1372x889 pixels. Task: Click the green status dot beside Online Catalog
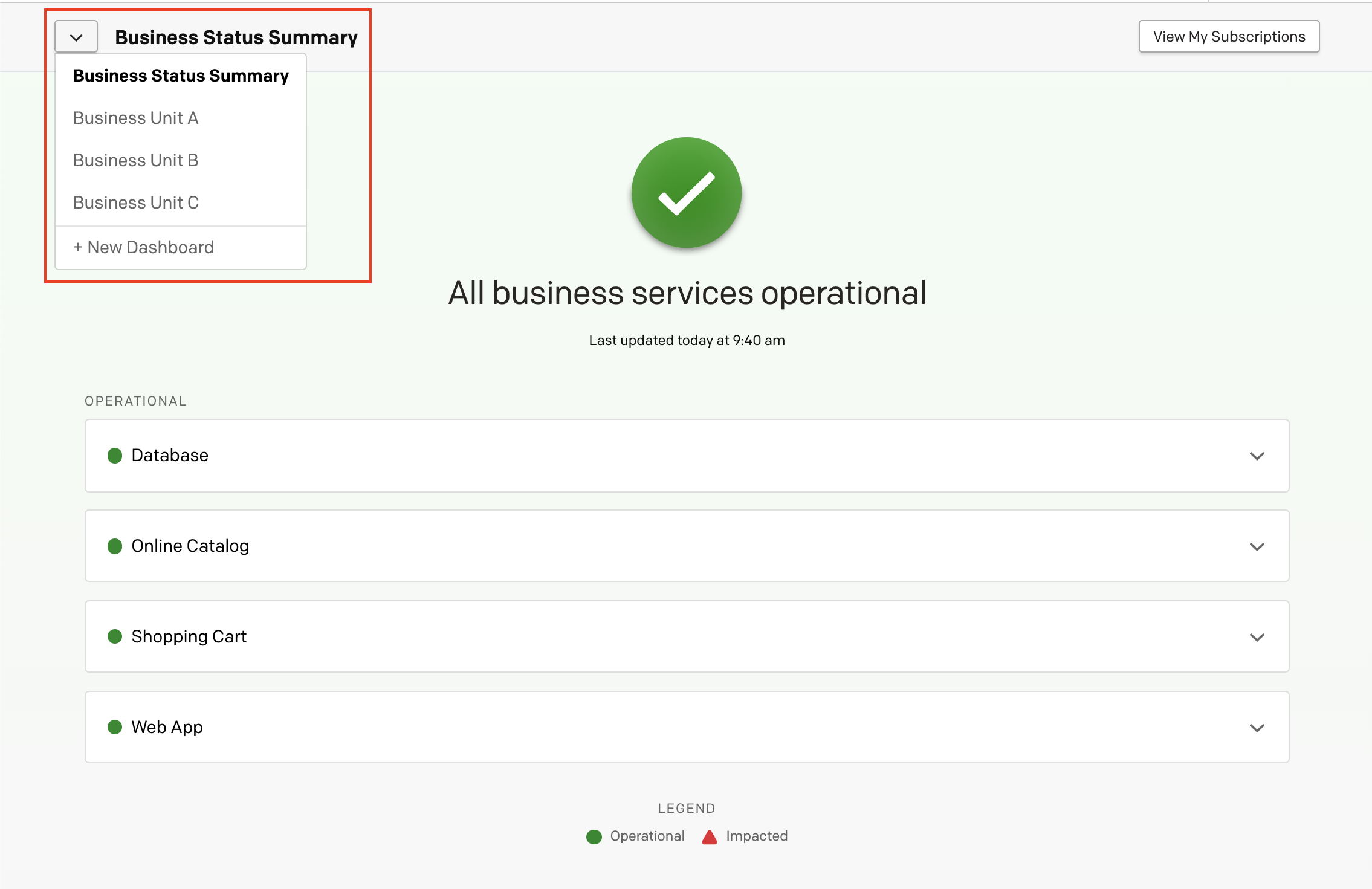115,546
